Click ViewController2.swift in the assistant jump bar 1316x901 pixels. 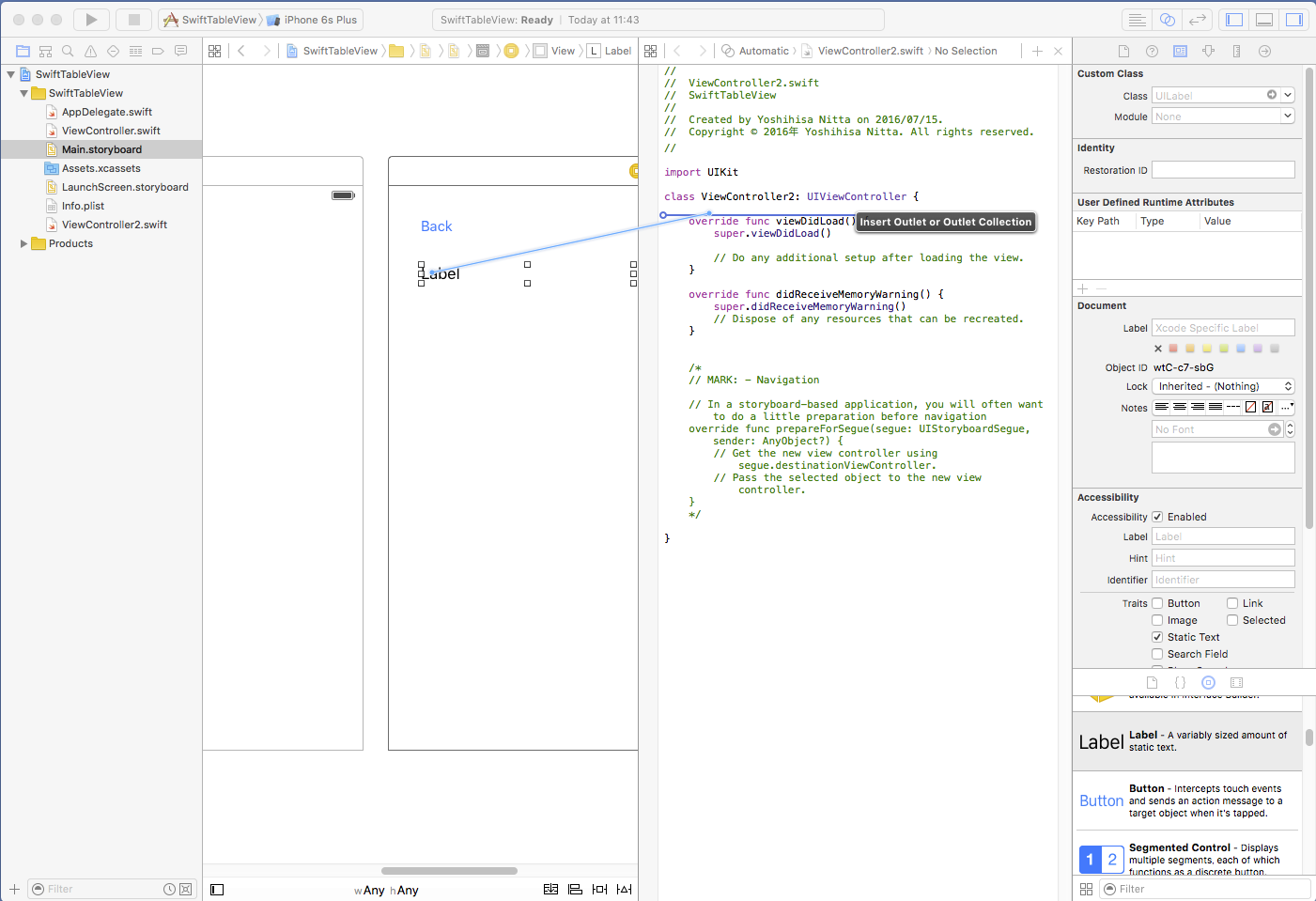coord(870,51)
